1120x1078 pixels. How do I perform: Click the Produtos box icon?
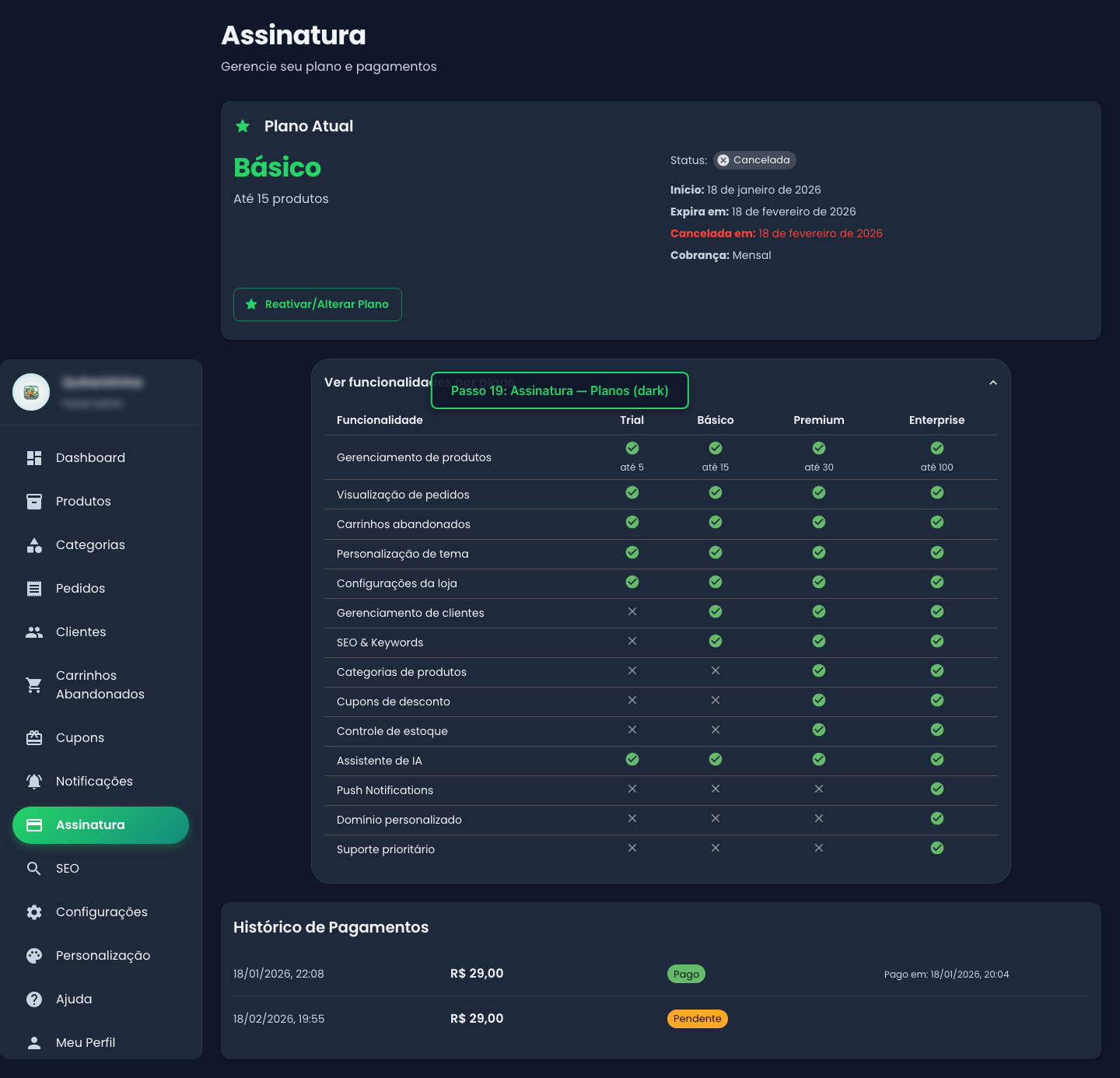34,502
